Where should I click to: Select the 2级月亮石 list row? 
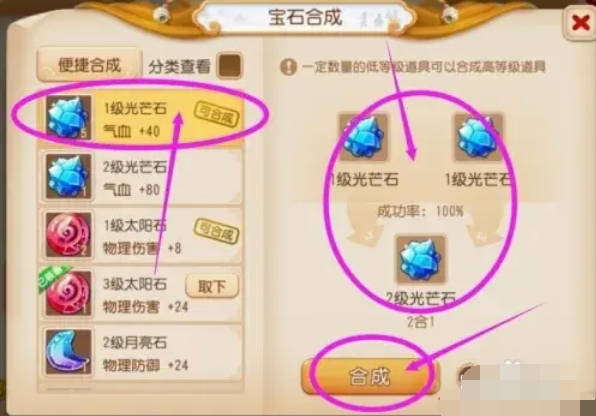pyautogui.click(x=141, y=353)
